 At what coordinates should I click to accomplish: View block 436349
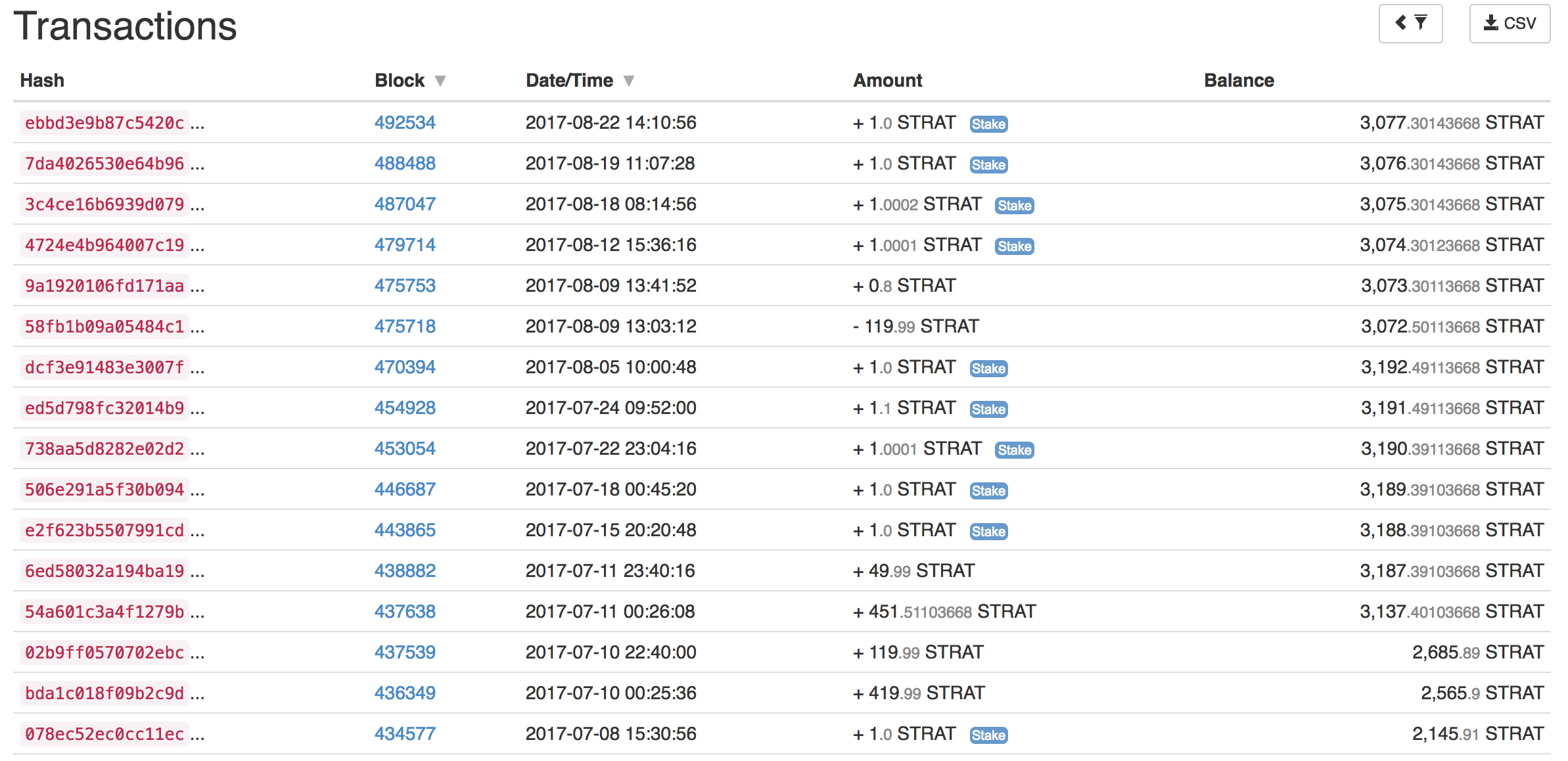point(405,693)
